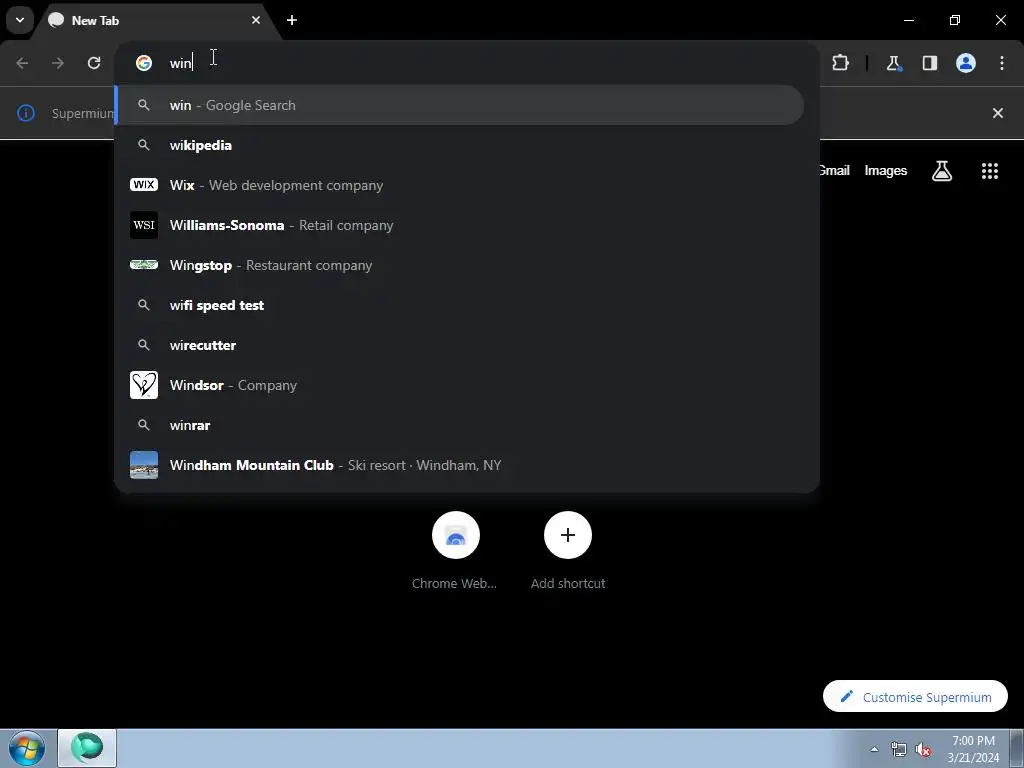Select the wifi speed test suggestion
Viewport: 1024px width, 768px height.
click(460, 305)
